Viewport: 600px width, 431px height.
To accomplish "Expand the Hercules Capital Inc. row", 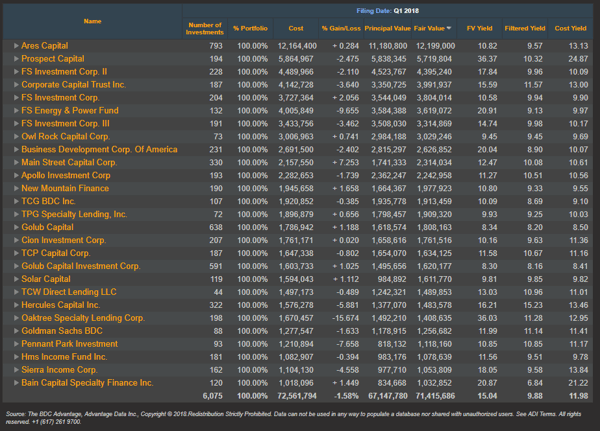I will point(16,305).
